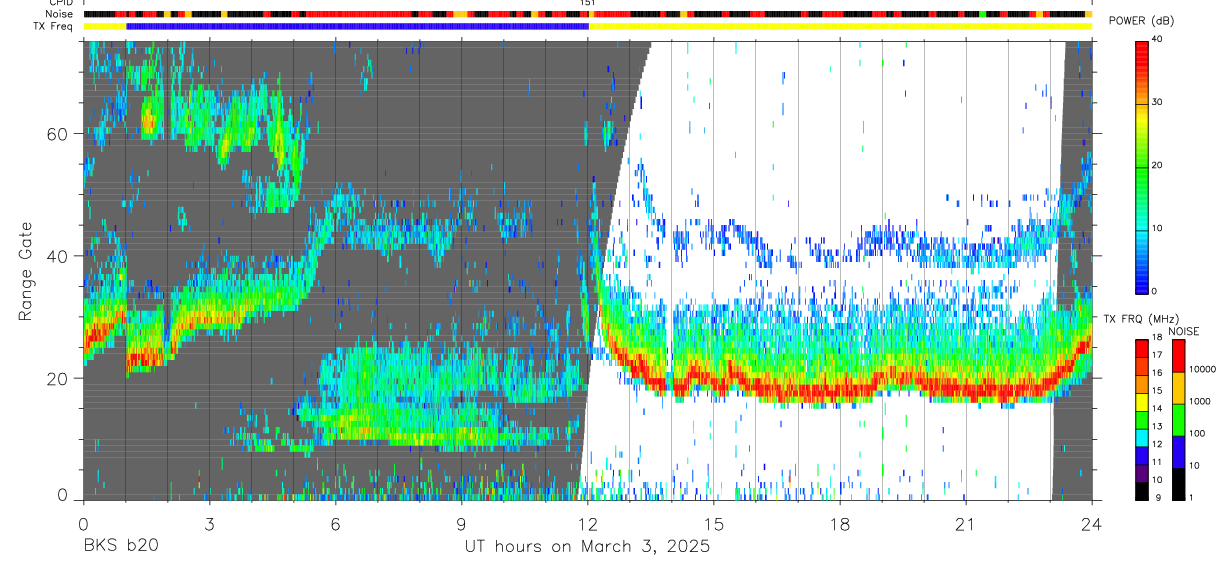This screenshot has width=1228, height=567.
Task: Click the "UT hours on March 3, 2025" label
Action: (x=588, y=547)
